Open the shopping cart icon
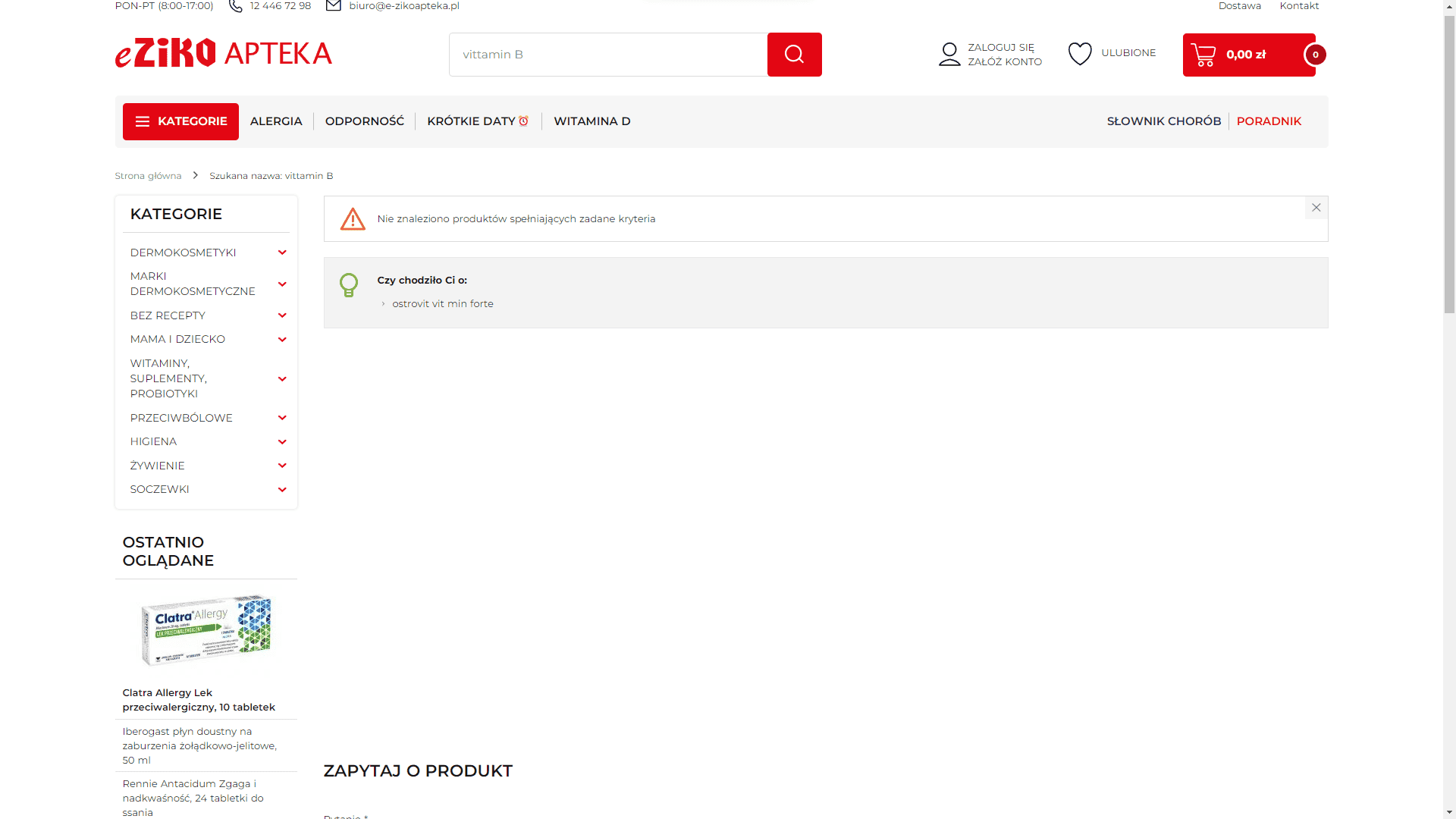This screenshot has height=819, width=1456. tap(1203, 55)
